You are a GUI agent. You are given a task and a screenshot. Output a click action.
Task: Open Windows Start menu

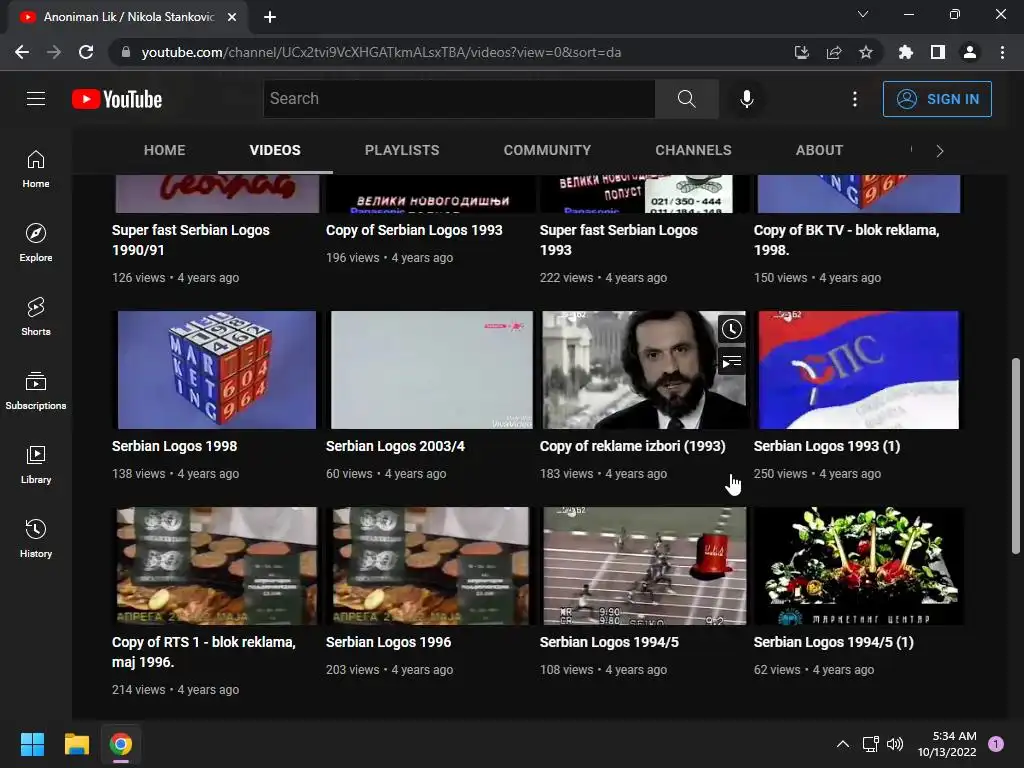[32, 744]
